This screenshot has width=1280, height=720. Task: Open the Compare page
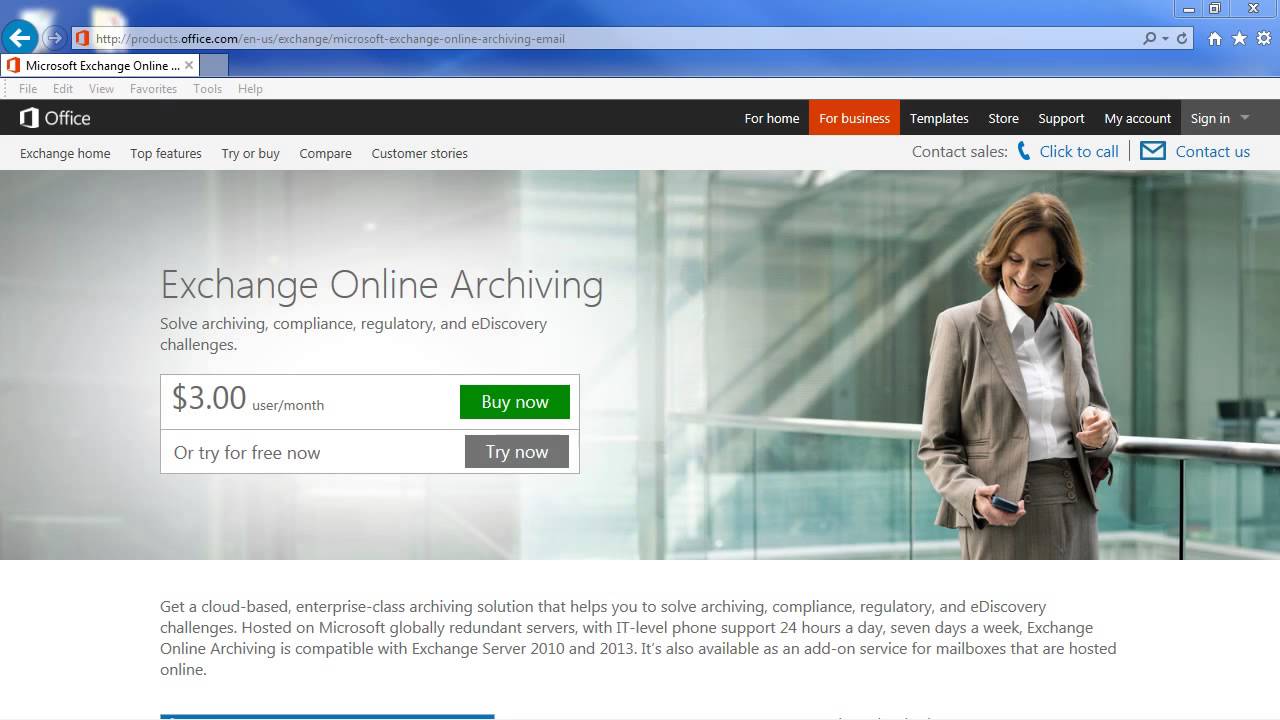click(x=325, y=153)
